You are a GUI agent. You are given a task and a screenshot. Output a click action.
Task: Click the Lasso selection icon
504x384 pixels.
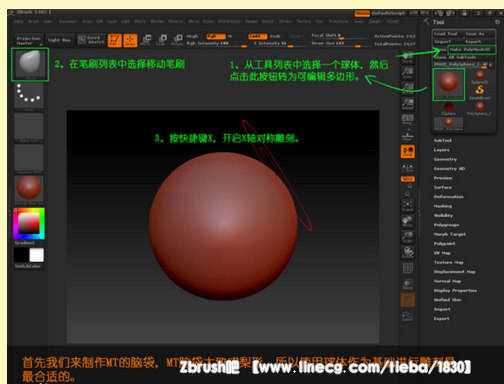tap(407, 316)
